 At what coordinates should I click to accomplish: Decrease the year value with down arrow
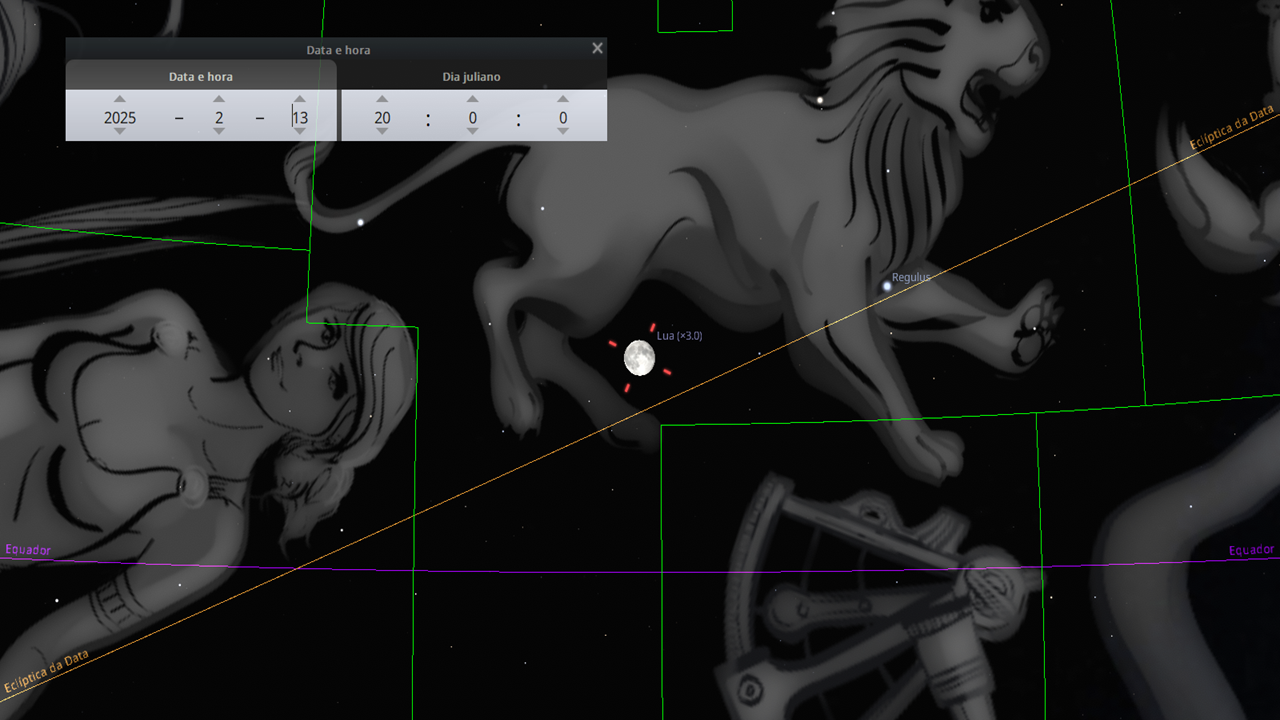pos(120,131)
